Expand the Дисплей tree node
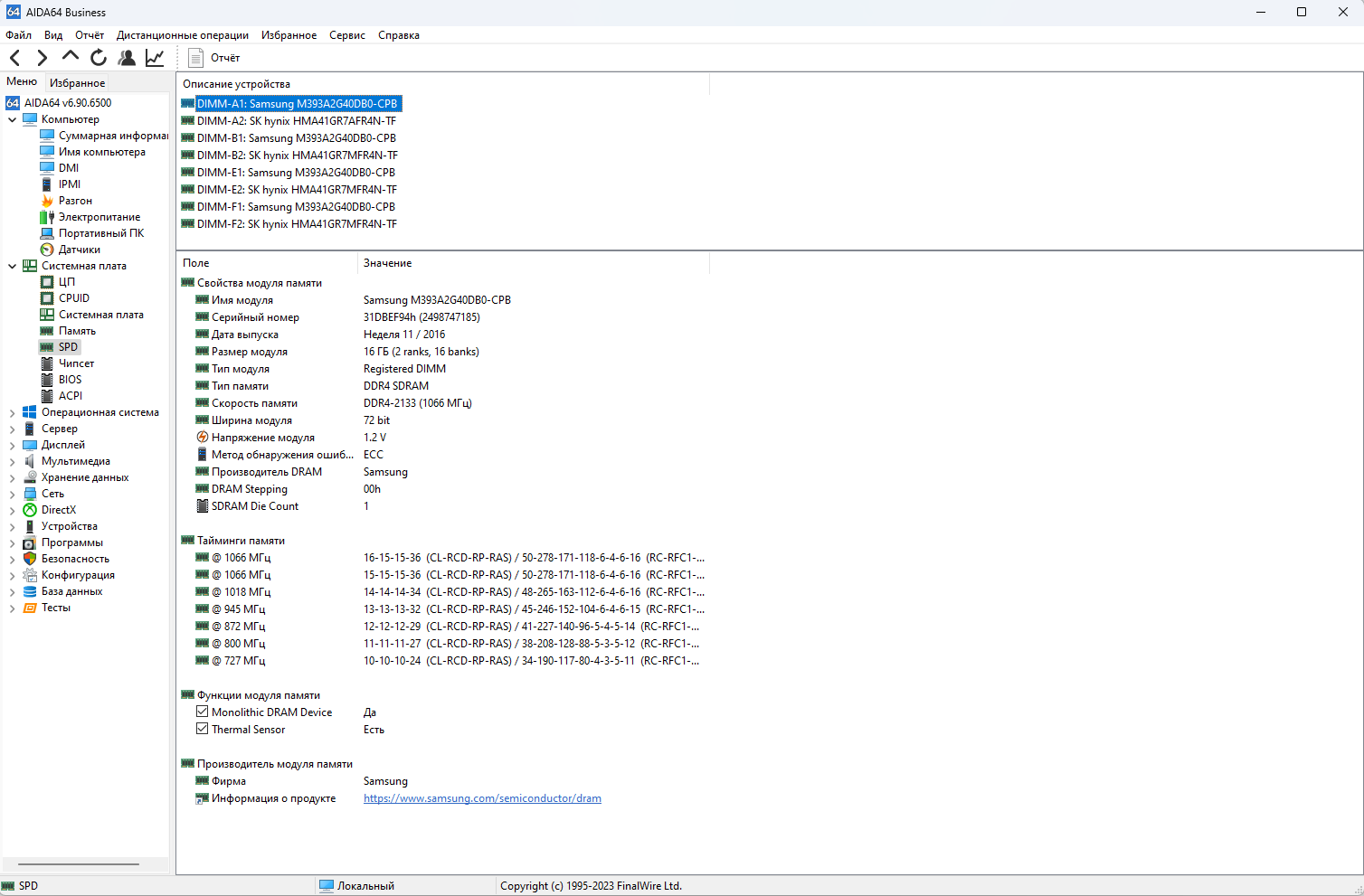 (12, 445)
